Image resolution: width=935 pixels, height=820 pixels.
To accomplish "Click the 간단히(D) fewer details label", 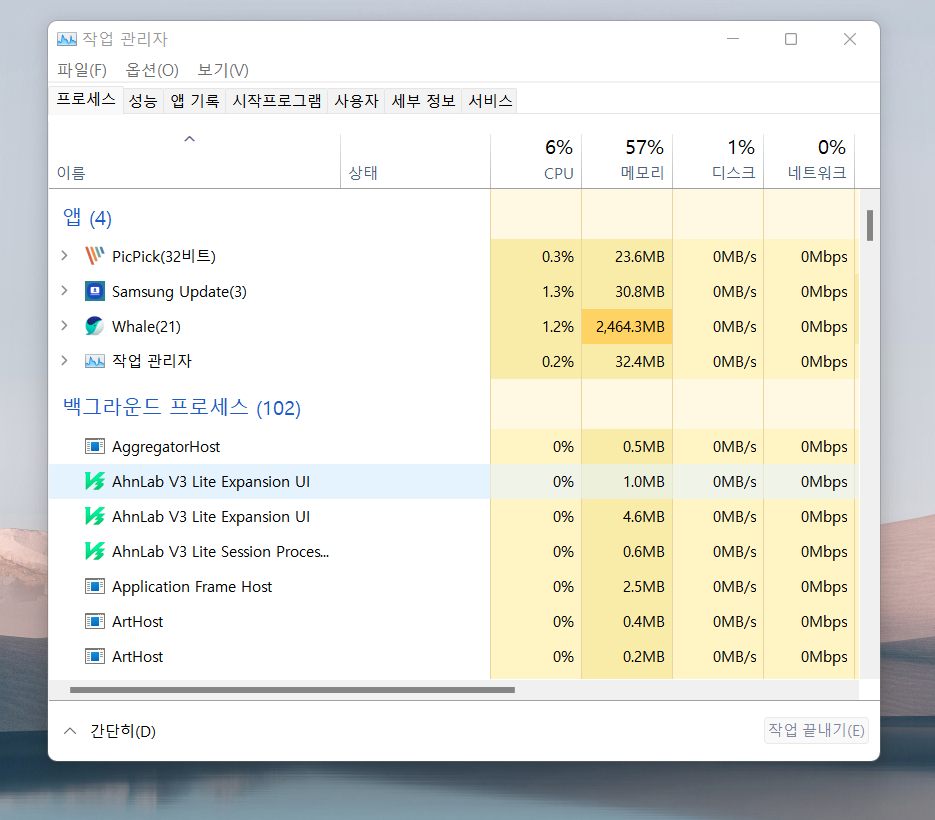I will click(123, 731).
